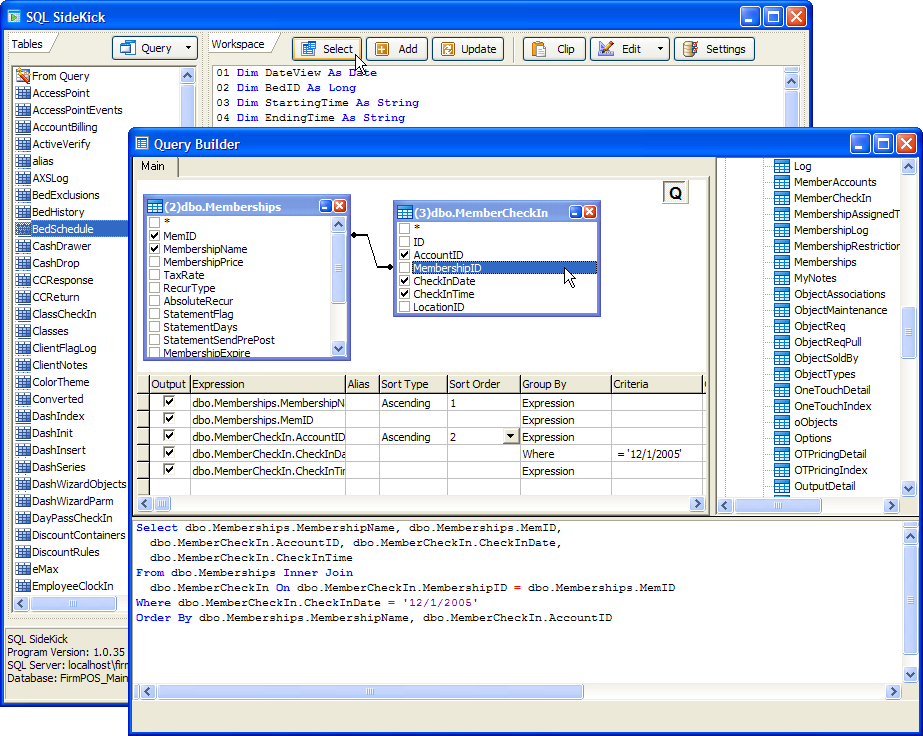Select the CashDrawer table icon

pyautogui.click(x=24, y=246)
